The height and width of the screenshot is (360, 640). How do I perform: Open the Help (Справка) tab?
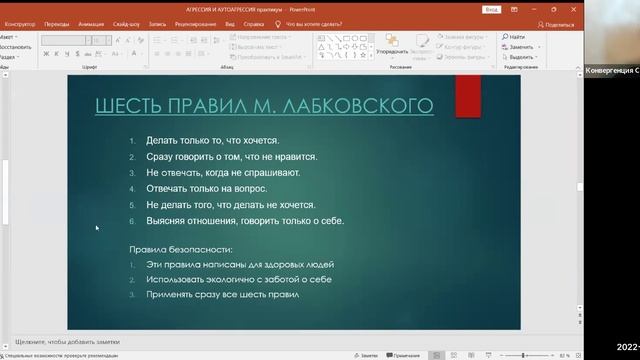pos(253,24)
